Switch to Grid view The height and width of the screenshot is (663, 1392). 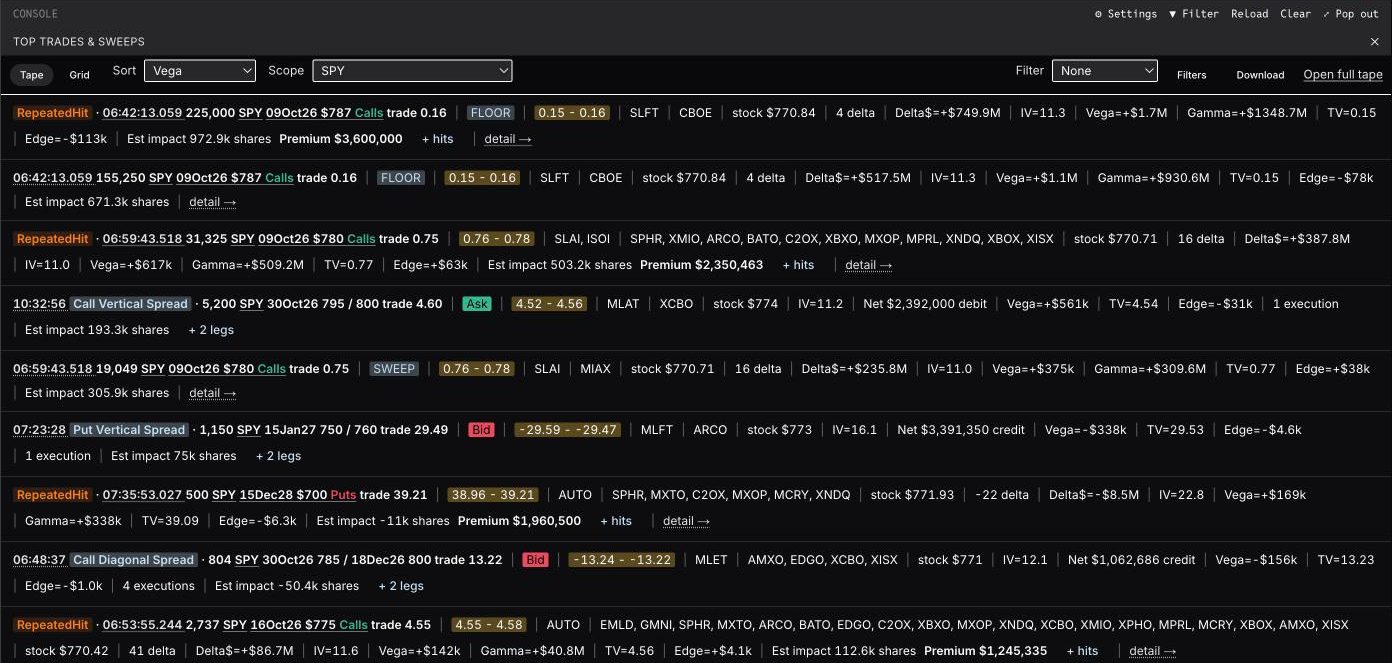(79, 75)
